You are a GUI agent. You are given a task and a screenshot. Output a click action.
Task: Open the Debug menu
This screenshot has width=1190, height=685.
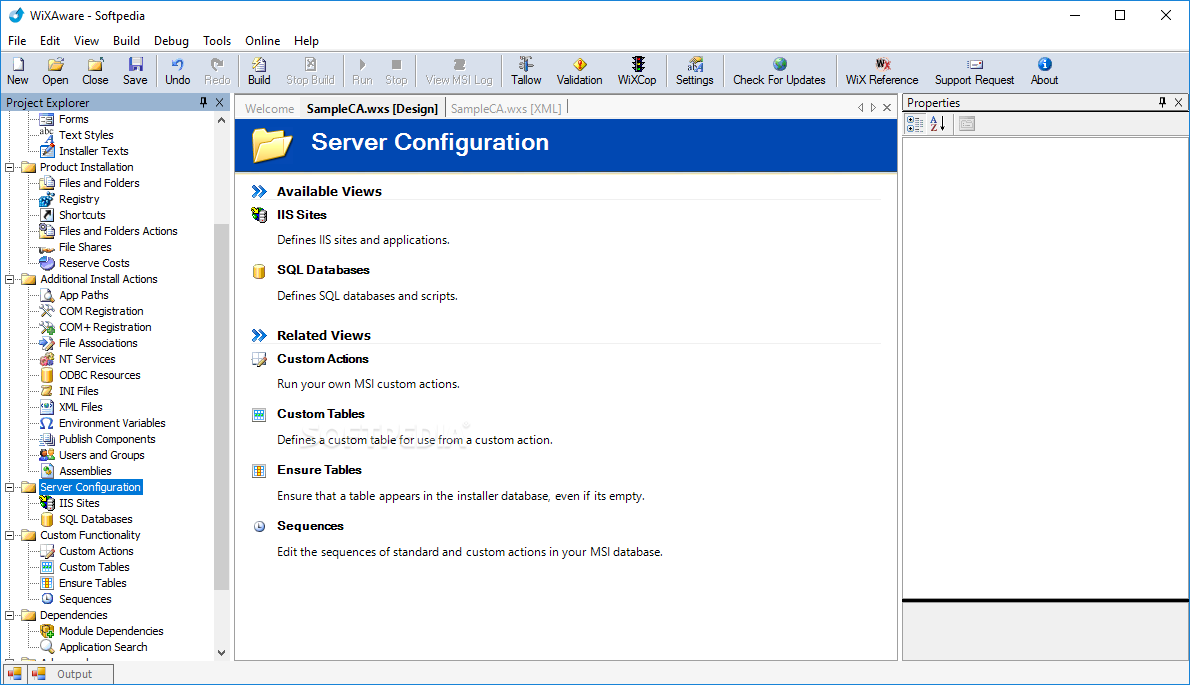click(171, 41)
